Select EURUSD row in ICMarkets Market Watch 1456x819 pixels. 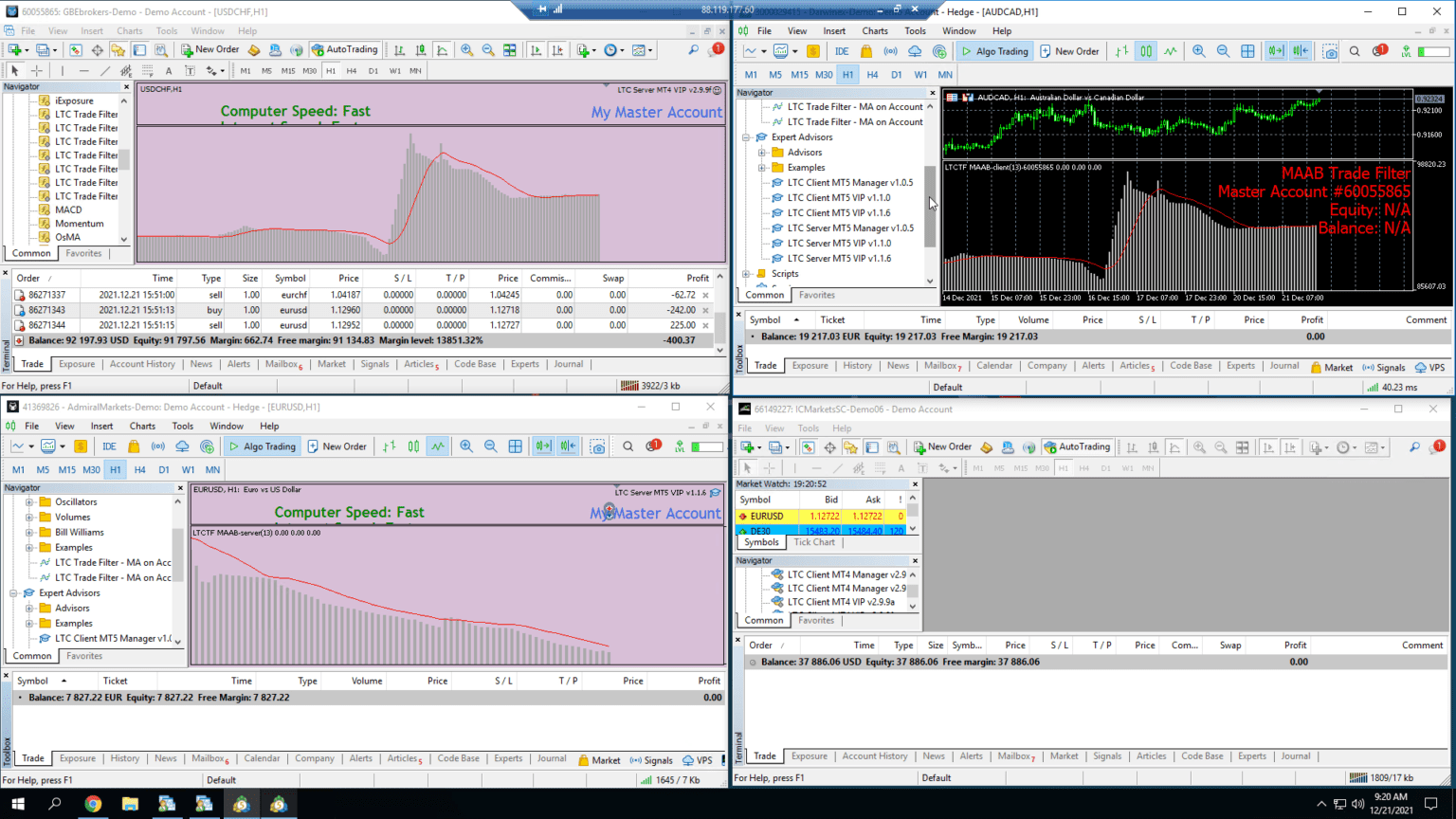pos(822,516)
